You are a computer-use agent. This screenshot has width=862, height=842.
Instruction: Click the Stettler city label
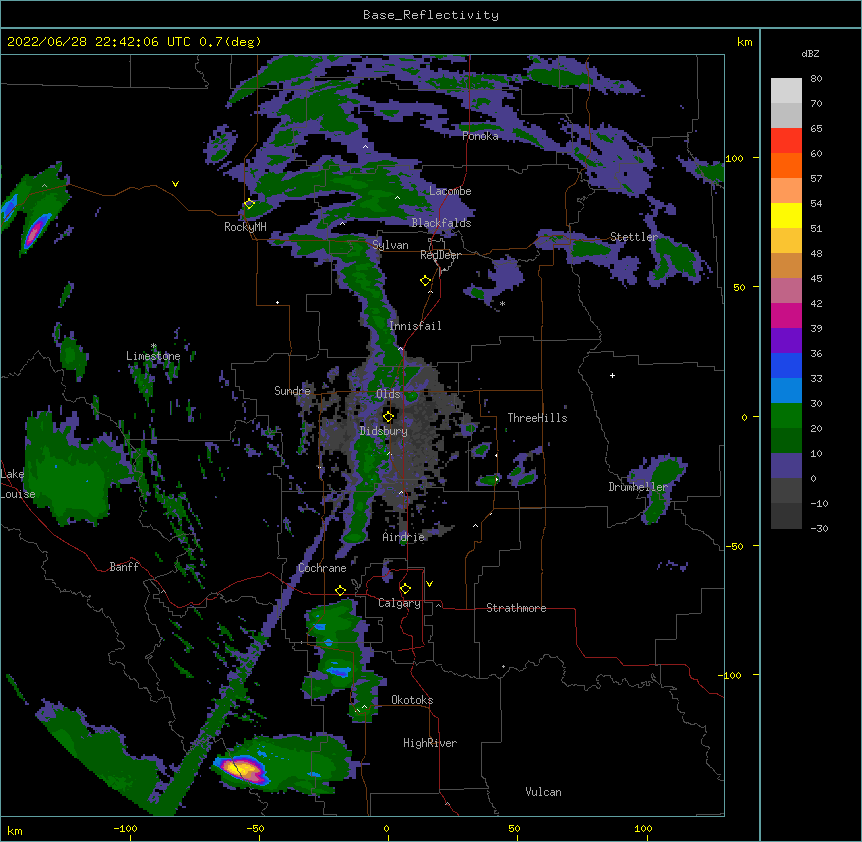click(x=634, y=237)
